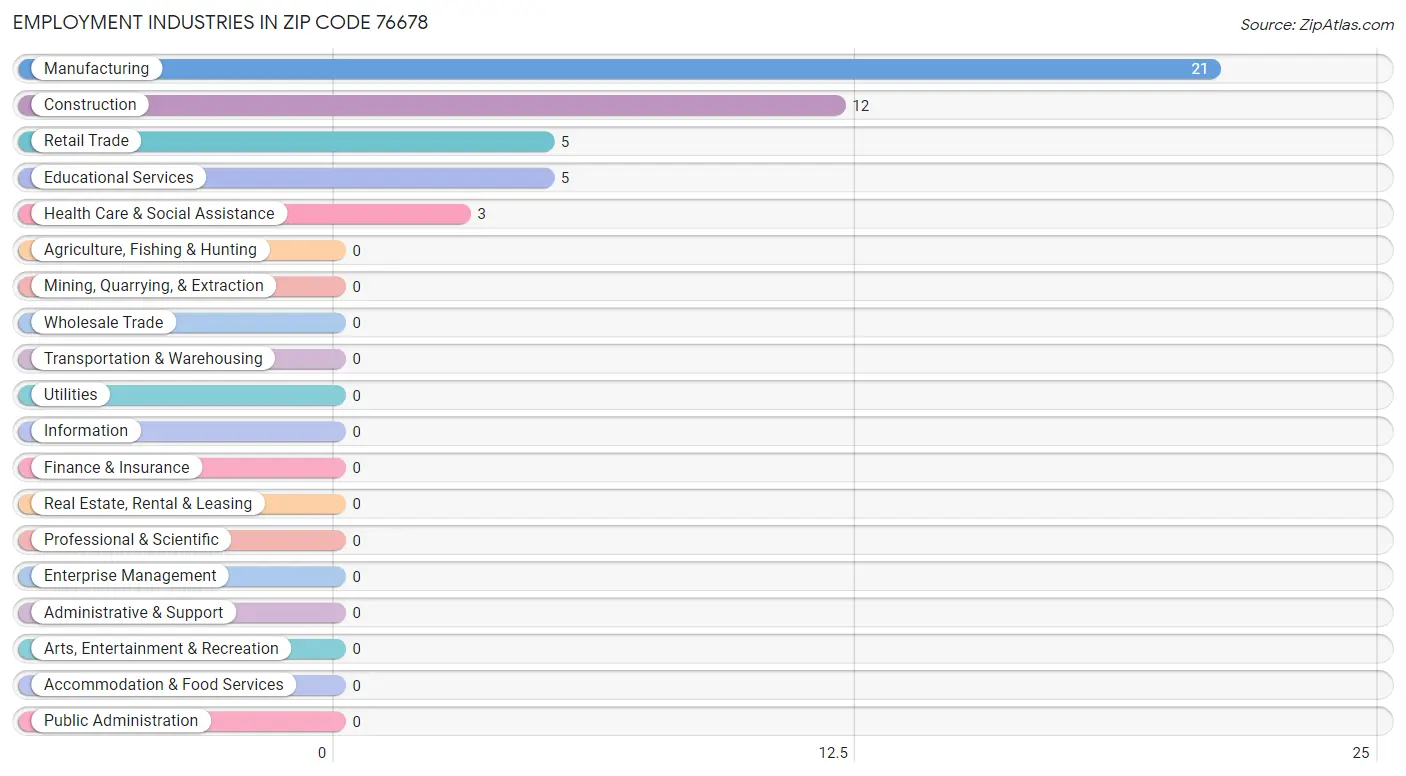Click the Information value 0
The height and width of the screenshot is (776, 1406).
356,431
